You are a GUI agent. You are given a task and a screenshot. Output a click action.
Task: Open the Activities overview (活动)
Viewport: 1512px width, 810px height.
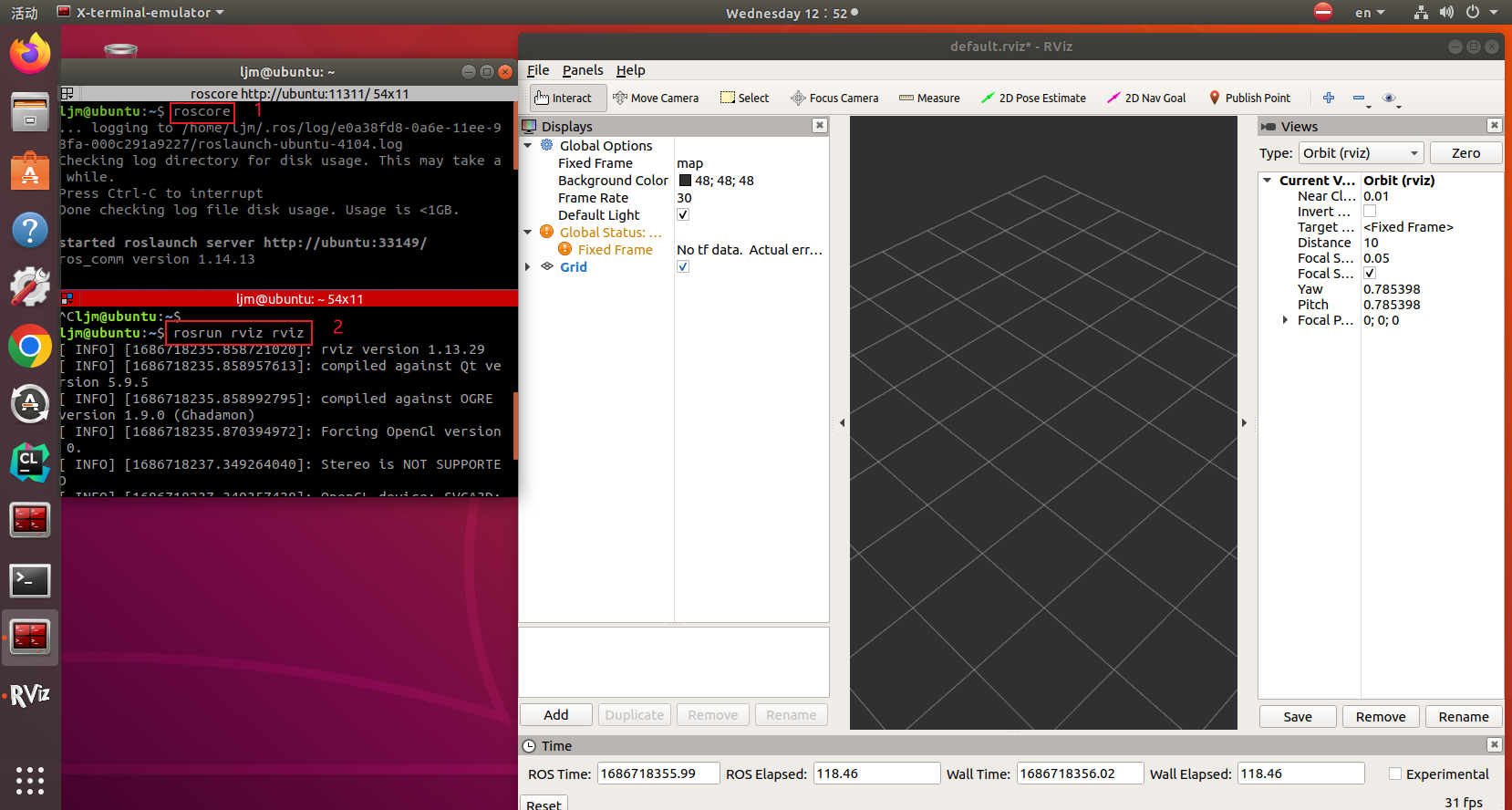(x=25, y=13)
